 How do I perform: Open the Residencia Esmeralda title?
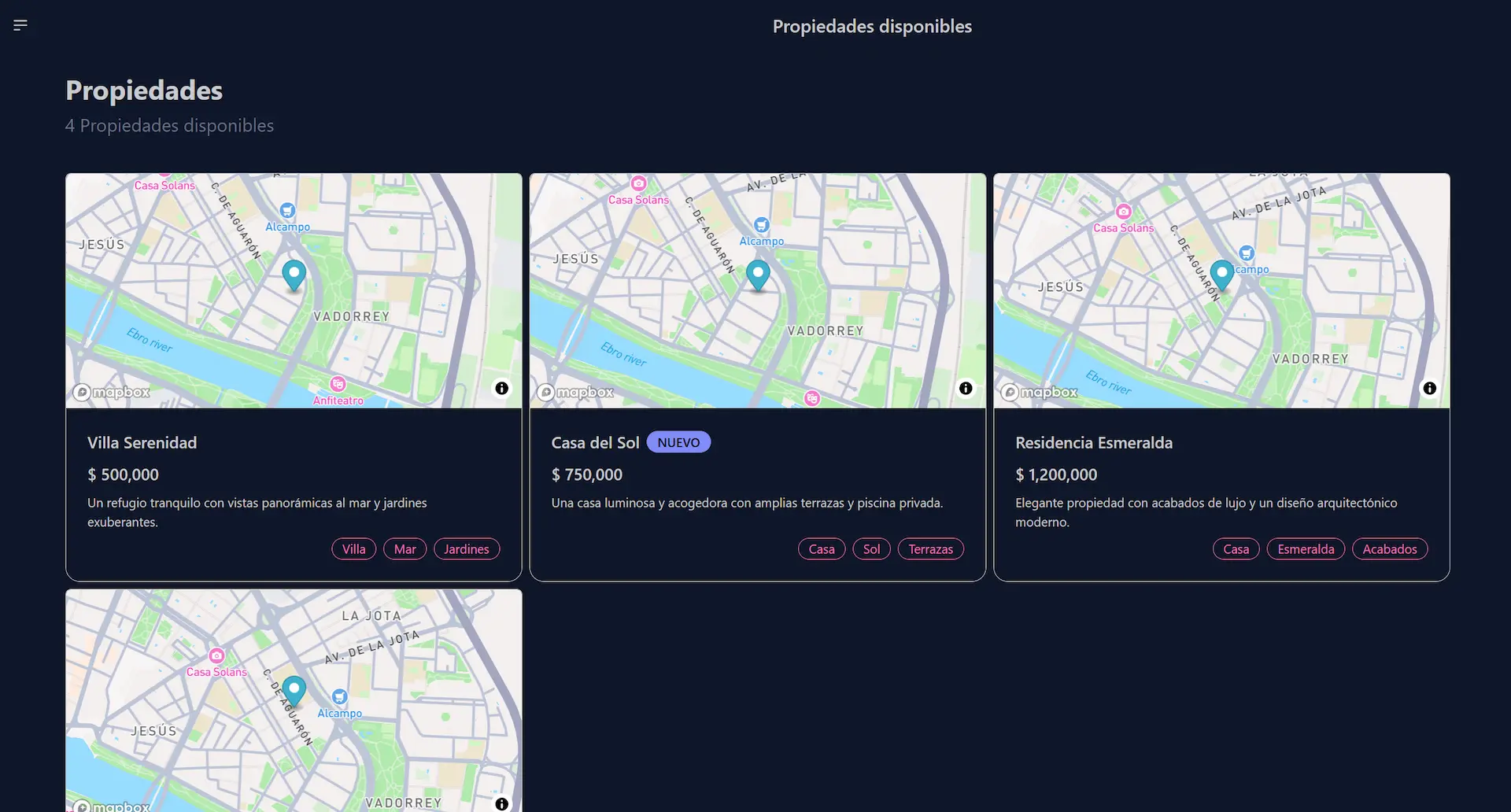[x=1094, y=443]
